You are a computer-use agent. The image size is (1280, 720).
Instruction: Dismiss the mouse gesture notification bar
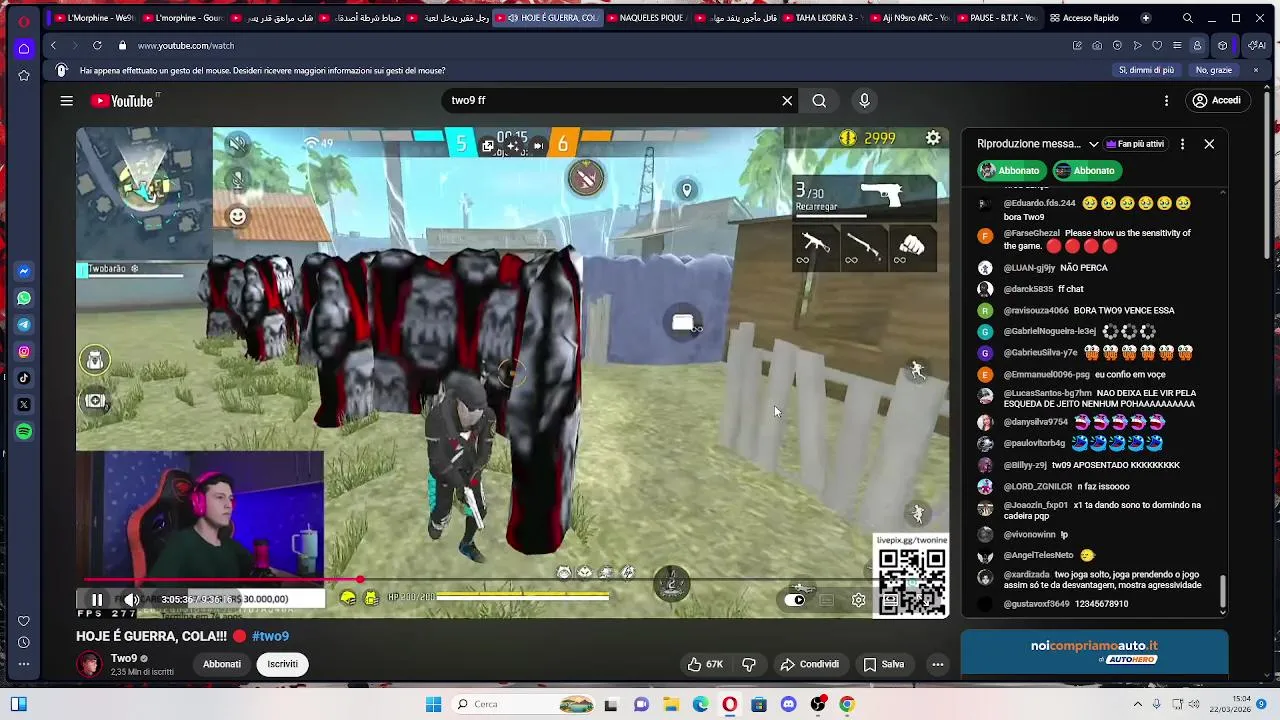pyautogui.click(x=1256, y=70)
